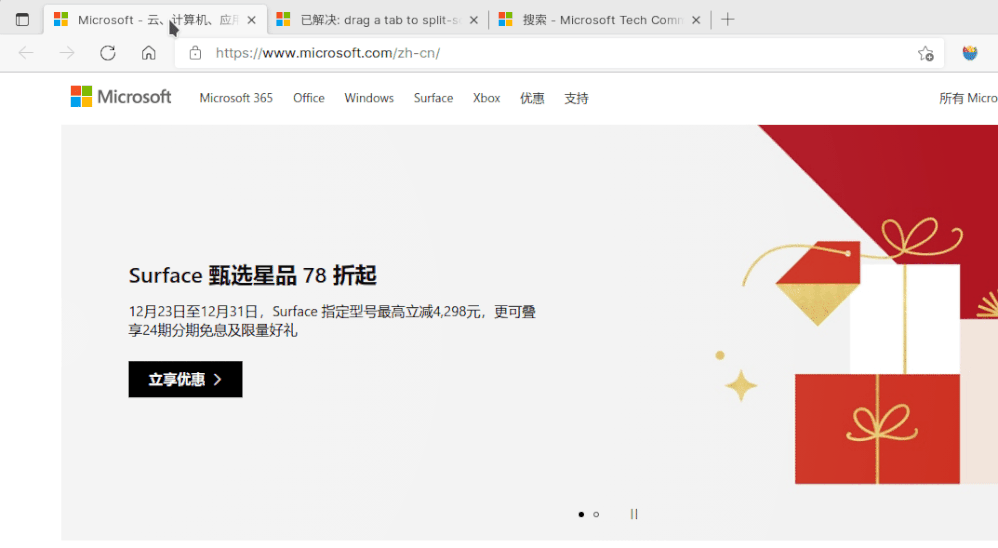998x548 pixels.
Task: Click the Microsoft logo
Action: click(121, 97)
